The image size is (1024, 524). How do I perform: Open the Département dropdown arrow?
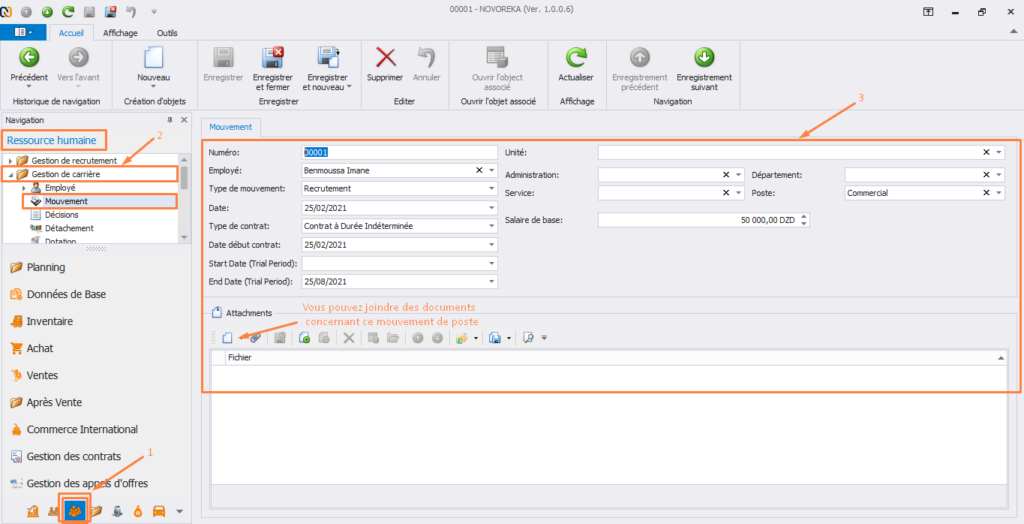click(999, 175)
